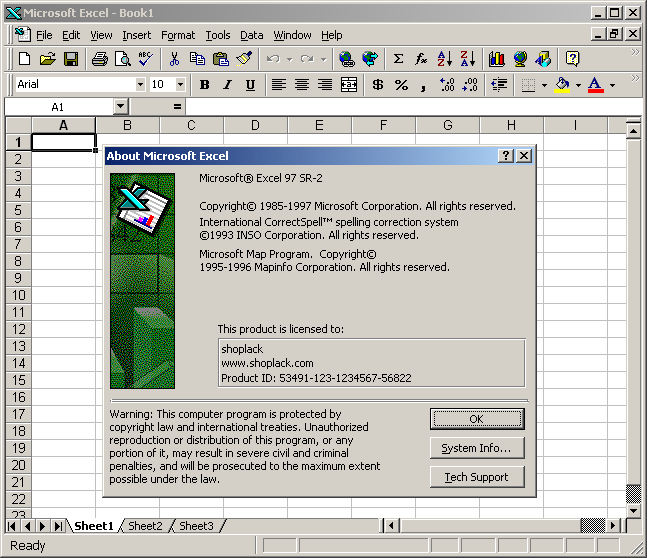Click the Tech Support button
The height and width of the screenshot is (558, 647).
click(x=477, y=477)
